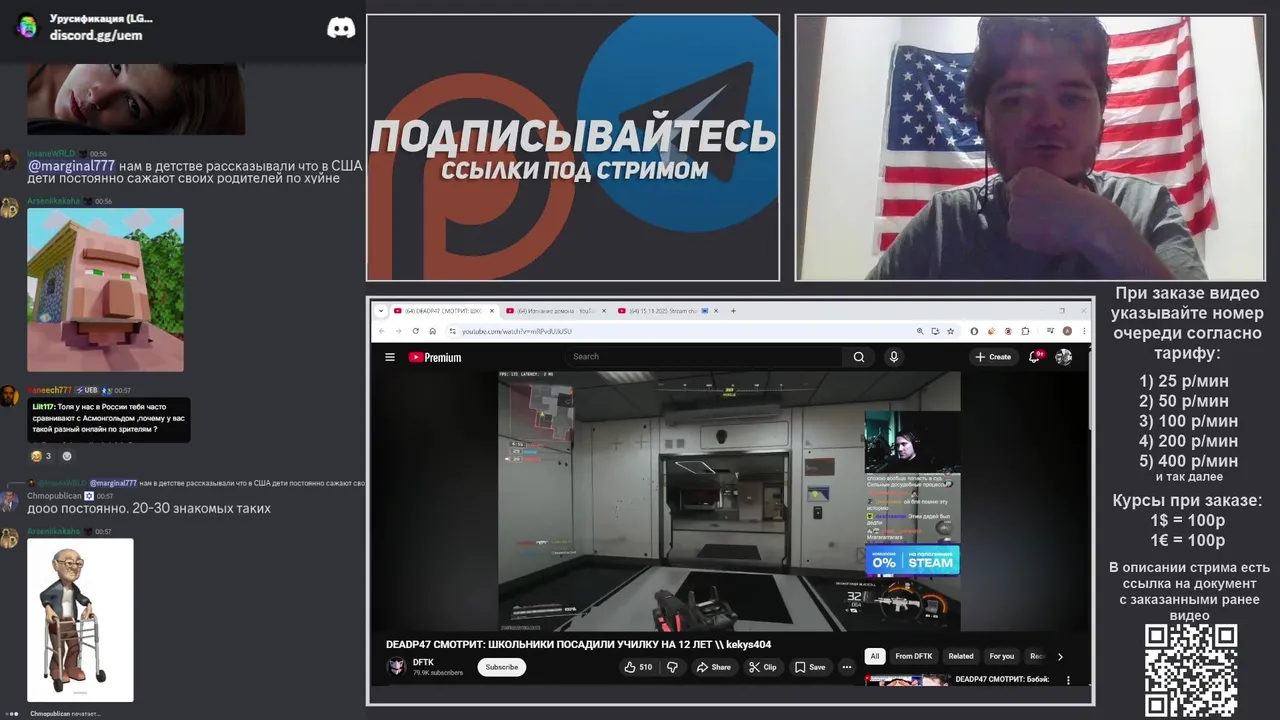
Task: Open the DFTK channel name link
Action: (423, 662)
